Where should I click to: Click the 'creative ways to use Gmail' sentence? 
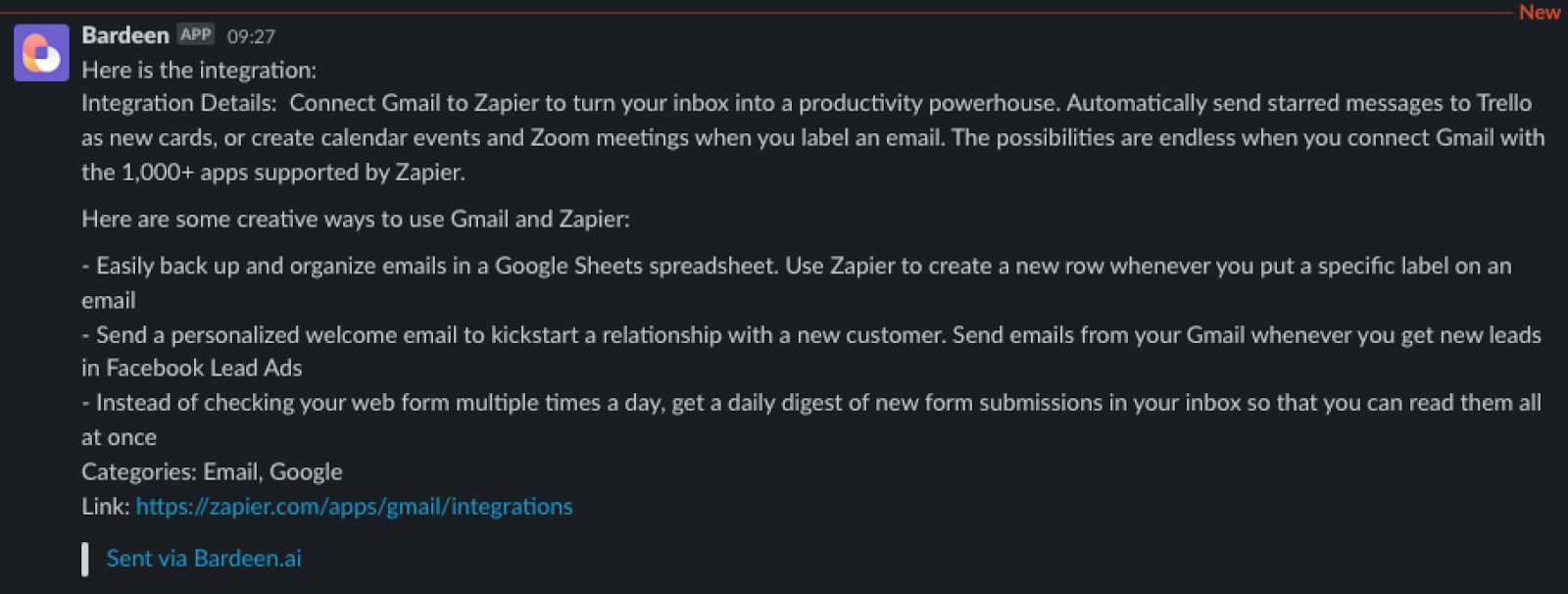pos(356,220)
